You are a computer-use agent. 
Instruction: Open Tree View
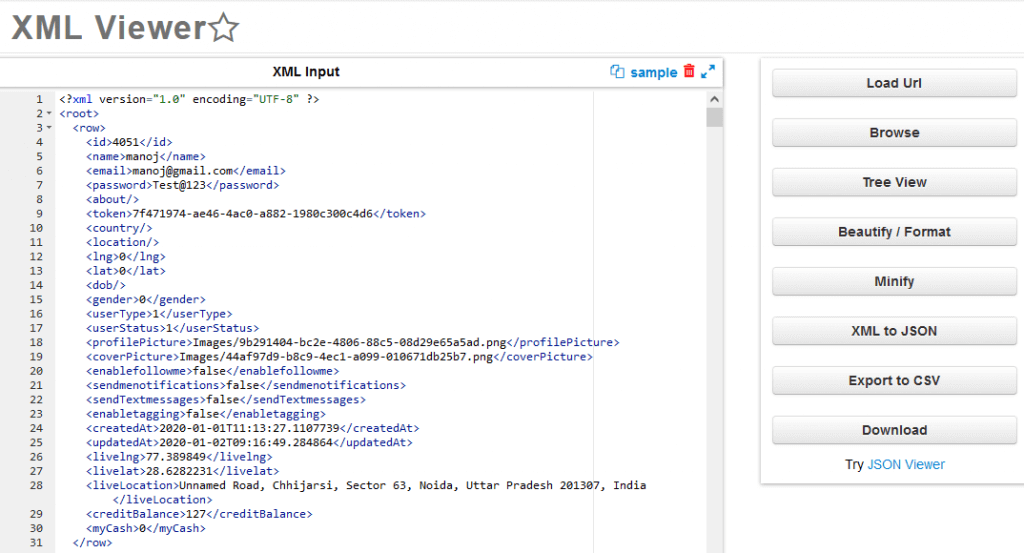click(894, 182)
